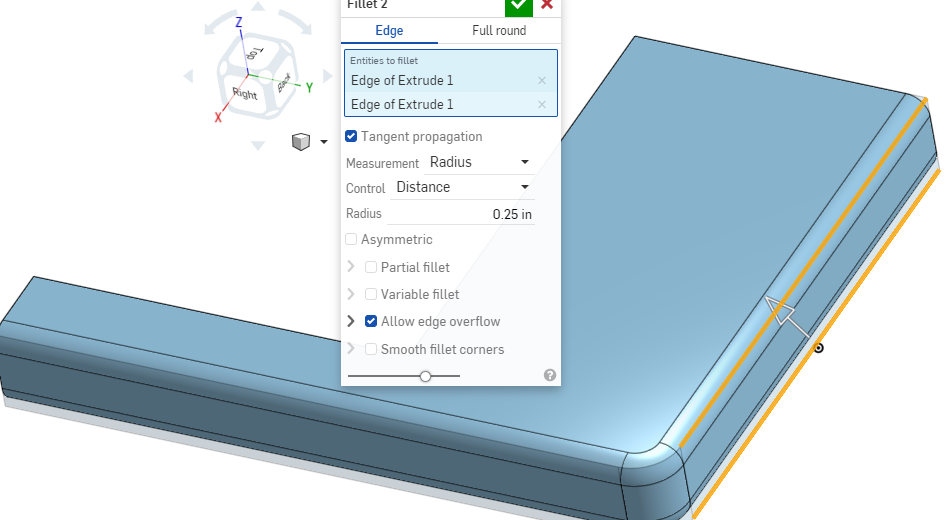Cancel Fillet 2 with the red X
946x520 pixels.
pyautogui.click(x=547, y=5)
